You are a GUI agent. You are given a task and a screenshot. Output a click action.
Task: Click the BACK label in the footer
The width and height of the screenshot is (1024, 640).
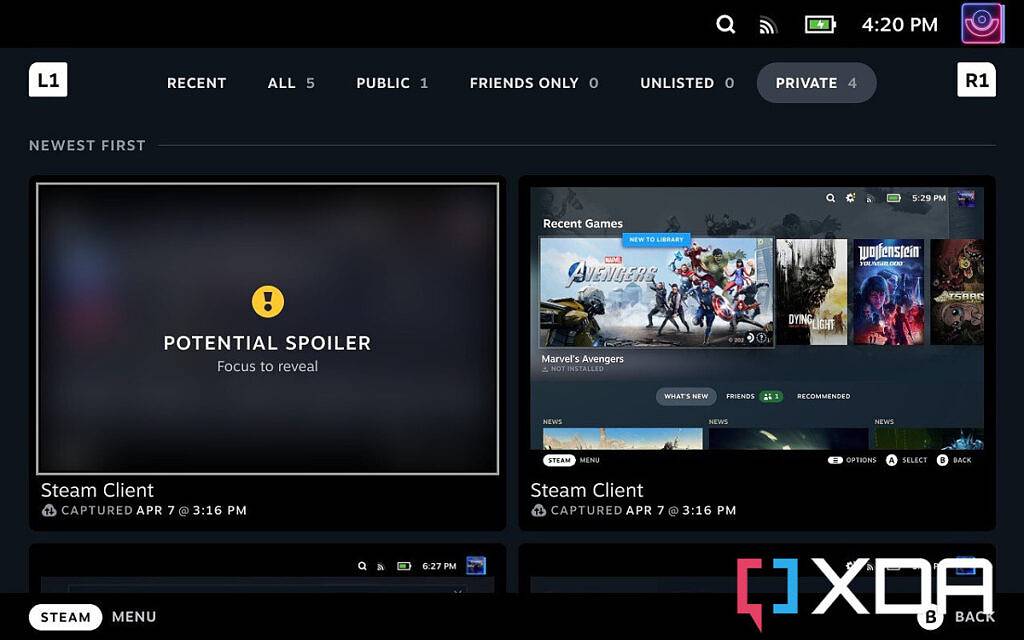975,617
